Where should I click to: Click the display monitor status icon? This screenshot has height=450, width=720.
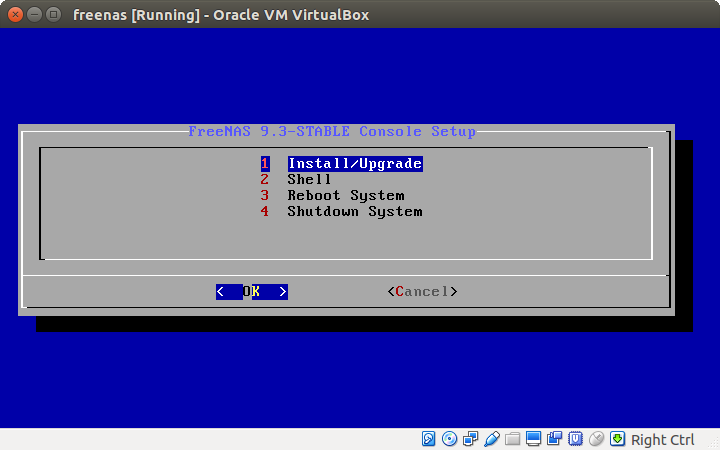click(x=533, y=439)
